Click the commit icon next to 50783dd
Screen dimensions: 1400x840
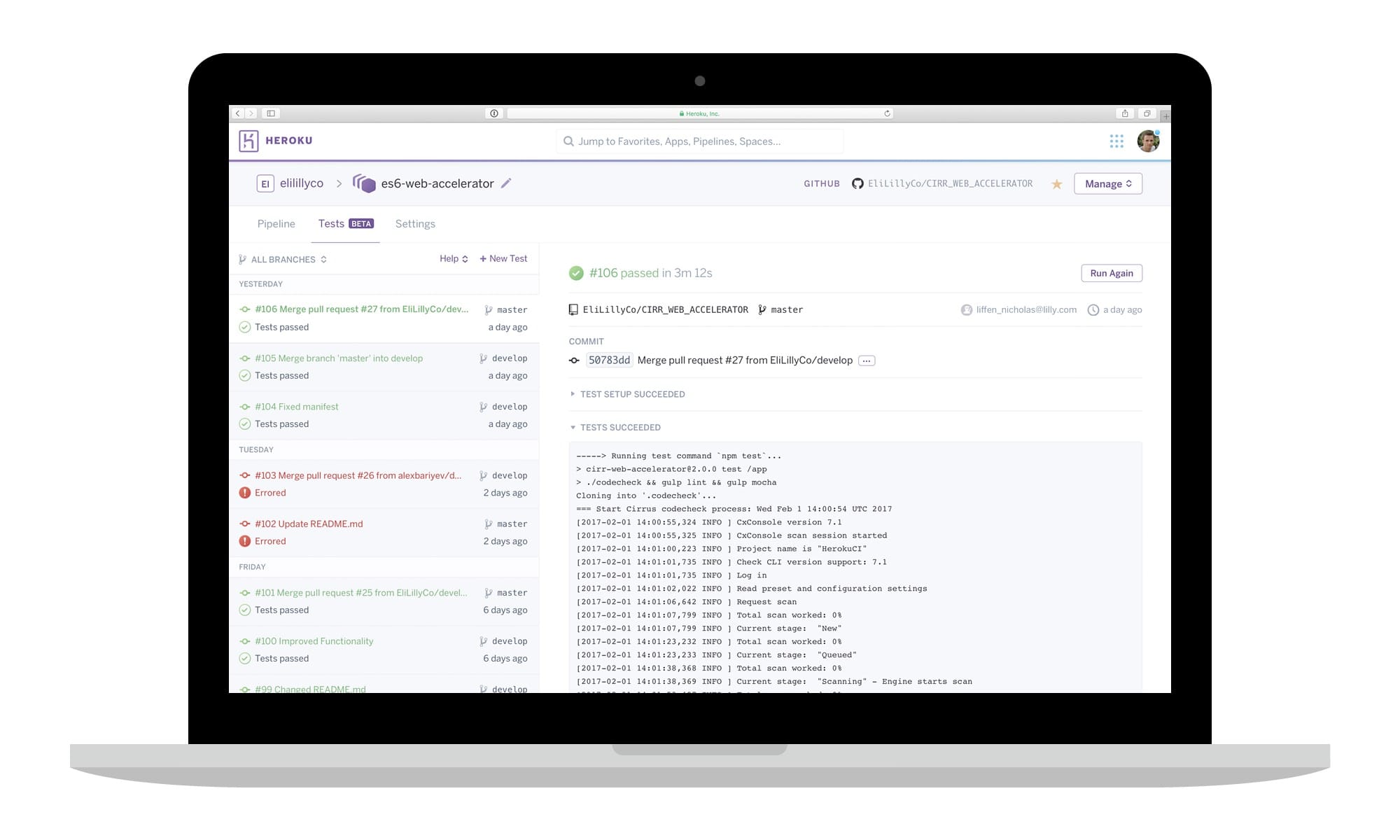pos(574,360)
